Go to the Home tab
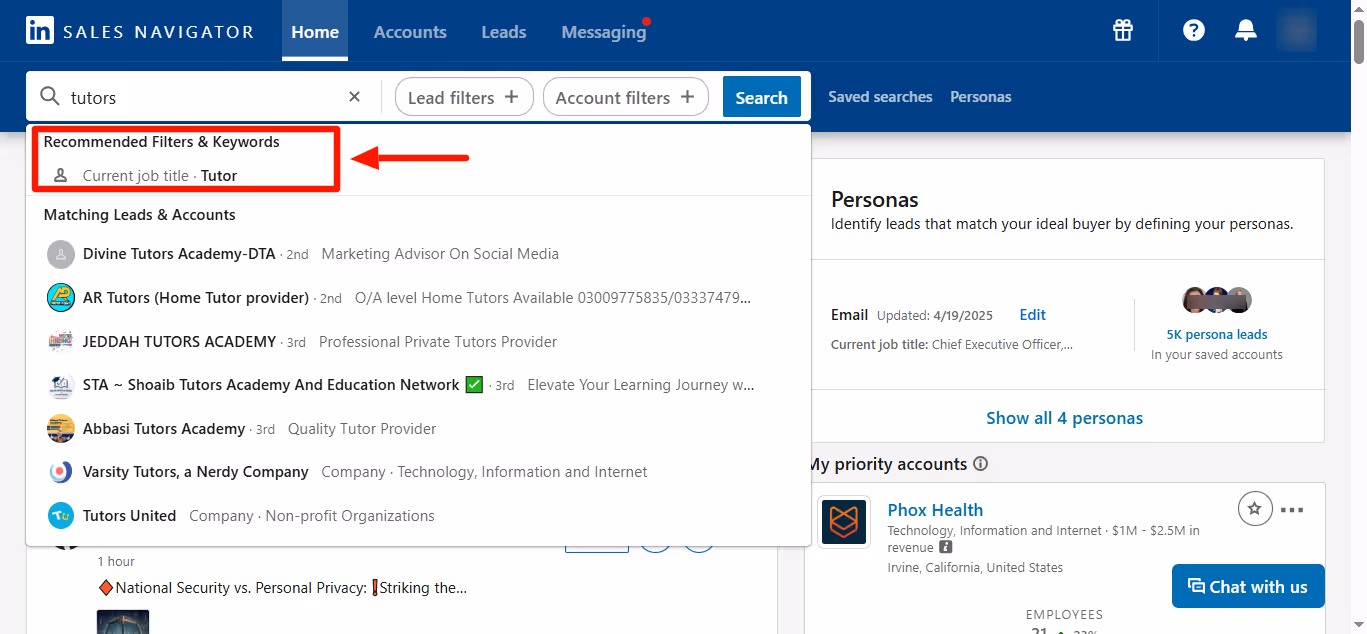 (315, 32)
